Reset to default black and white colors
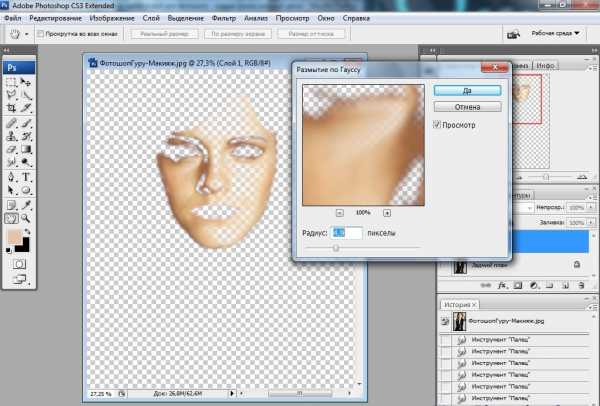 coord(8,250)
